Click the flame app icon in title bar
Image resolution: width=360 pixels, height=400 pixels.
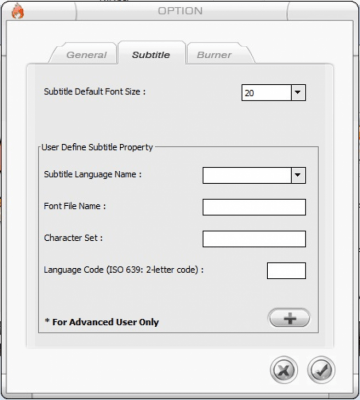click(17, 12)
